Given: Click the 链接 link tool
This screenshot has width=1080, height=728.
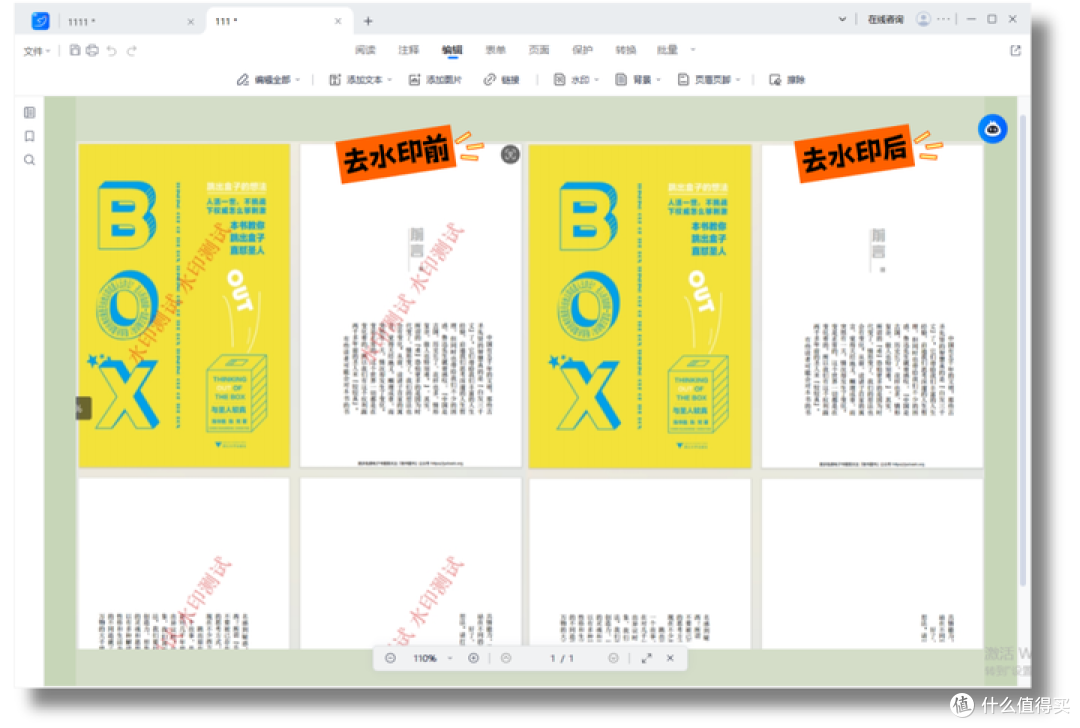Looking at the screenshot, I should tap(501, 80).
